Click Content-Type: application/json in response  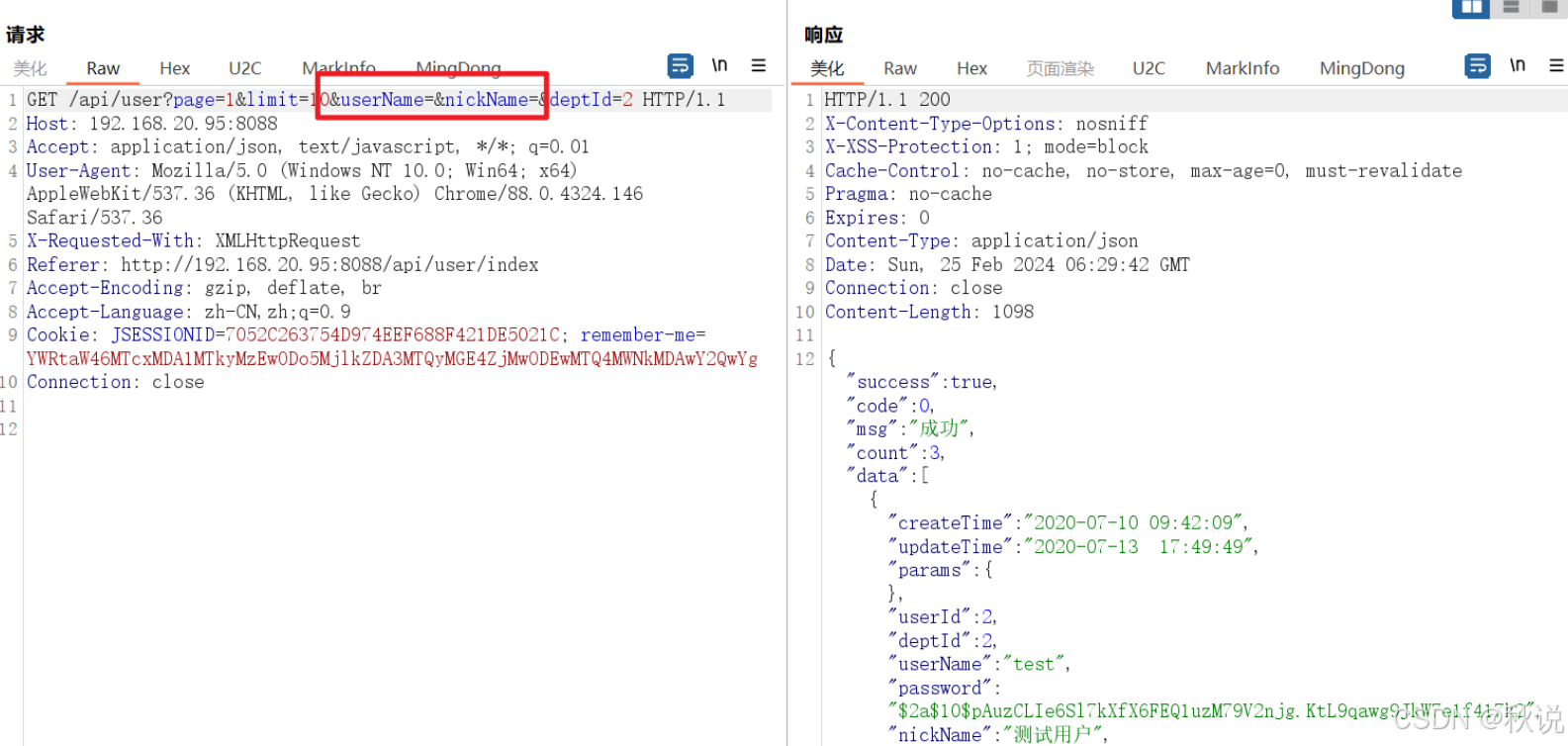click(x=981, y=241)
